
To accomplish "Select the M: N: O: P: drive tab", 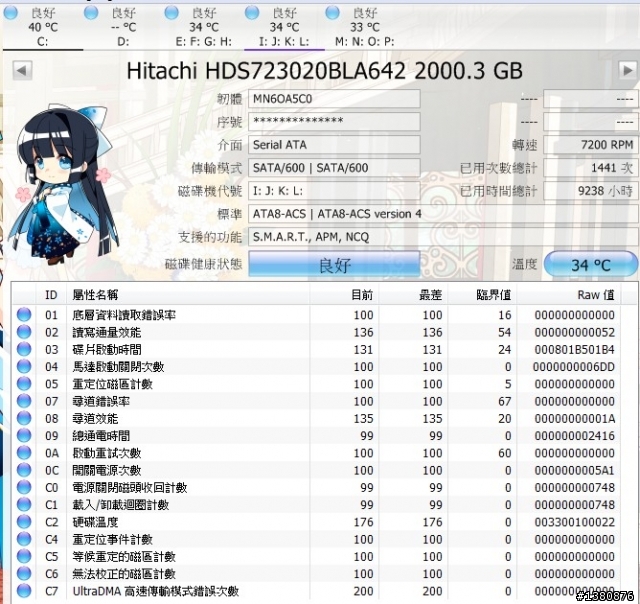I will [x=364, y=27].
